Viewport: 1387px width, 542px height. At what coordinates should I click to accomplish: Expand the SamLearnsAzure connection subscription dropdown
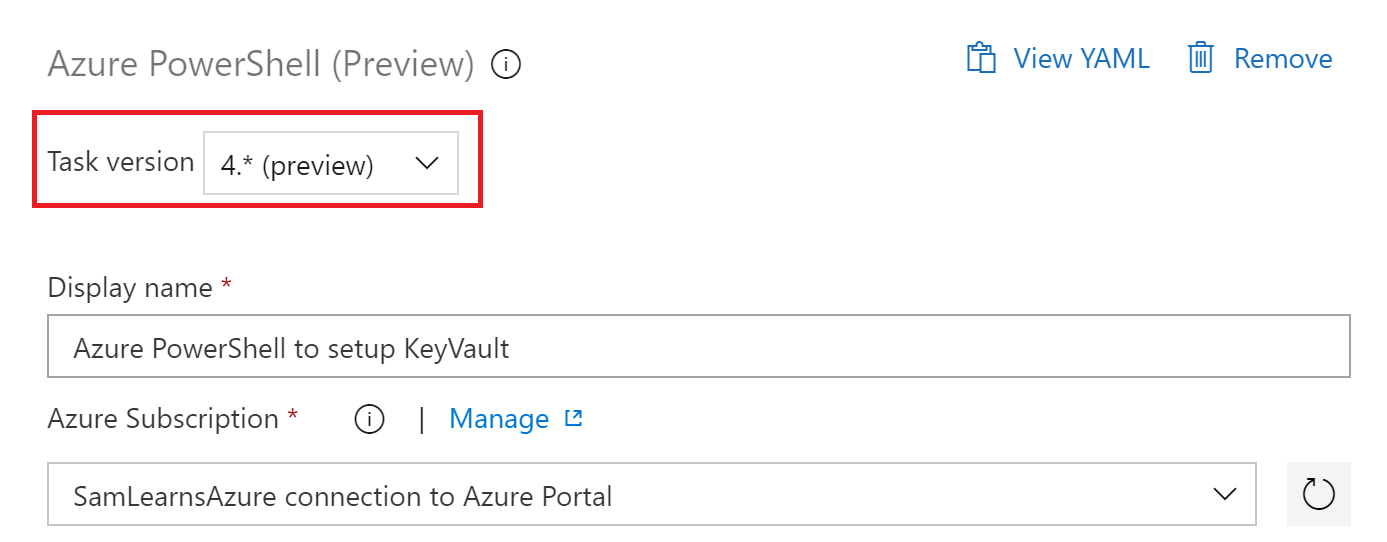click(x=651, y=494)
